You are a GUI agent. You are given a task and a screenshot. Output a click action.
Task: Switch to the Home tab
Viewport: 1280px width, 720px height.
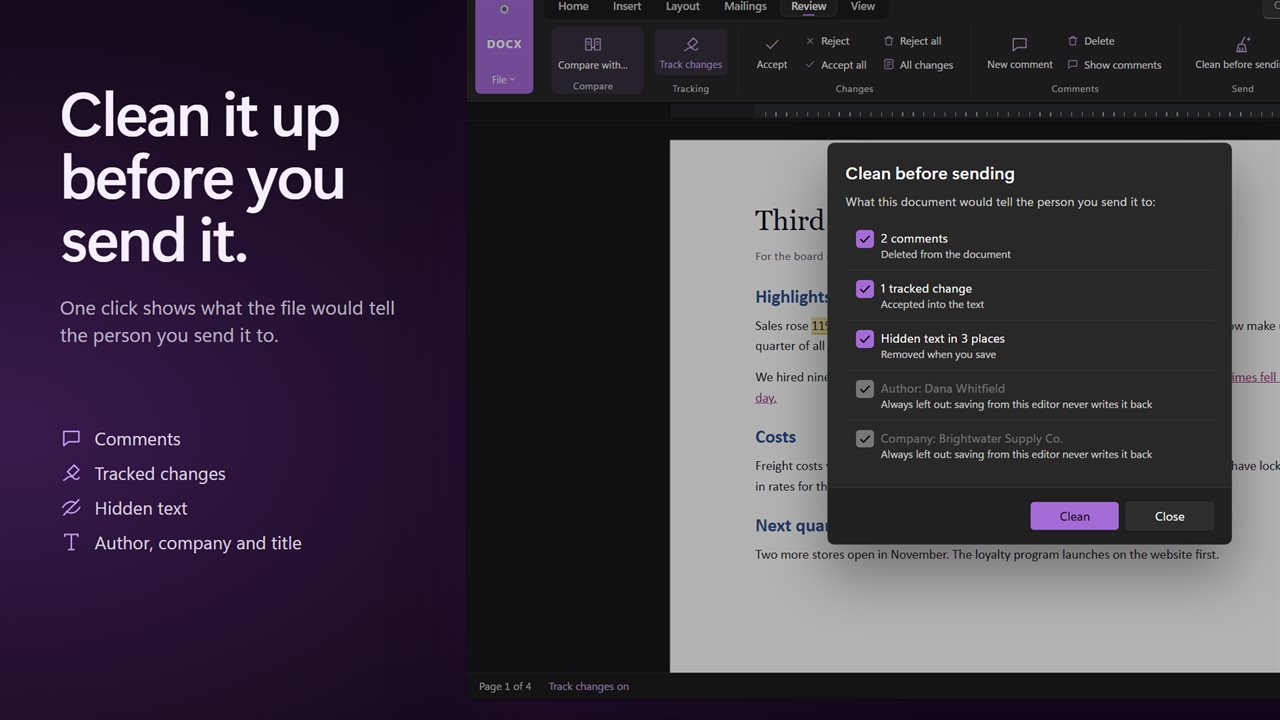click(x=573, y=7)
